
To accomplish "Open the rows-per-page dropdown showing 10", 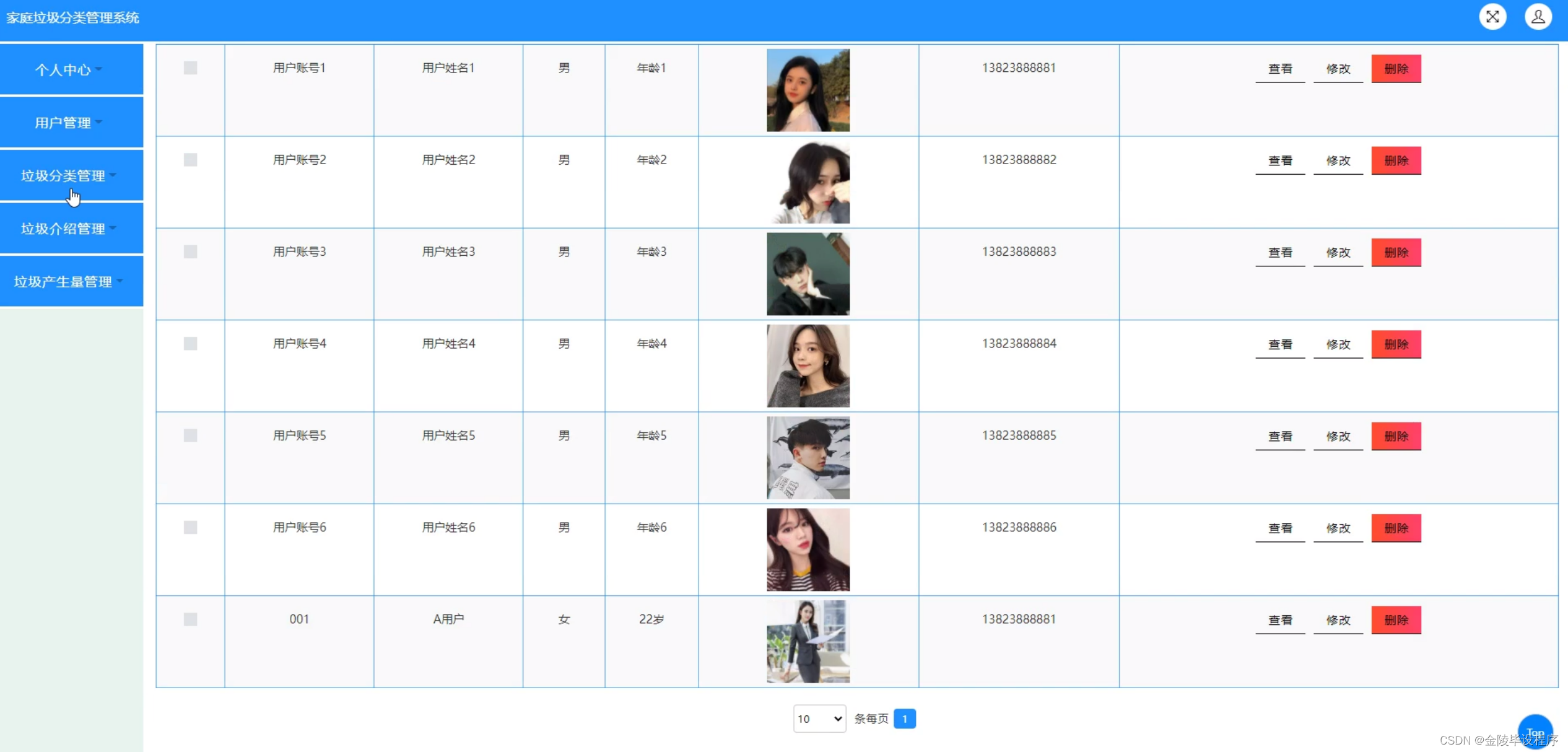I will [819, 719].
